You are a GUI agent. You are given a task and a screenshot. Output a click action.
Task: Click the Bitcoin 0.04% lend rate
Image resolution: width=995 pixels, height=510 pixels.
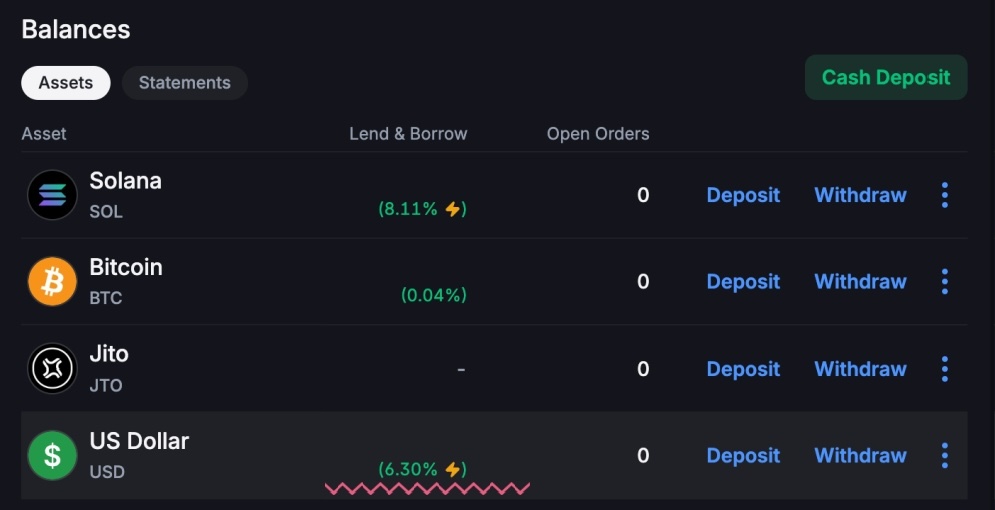coord(434,295)
